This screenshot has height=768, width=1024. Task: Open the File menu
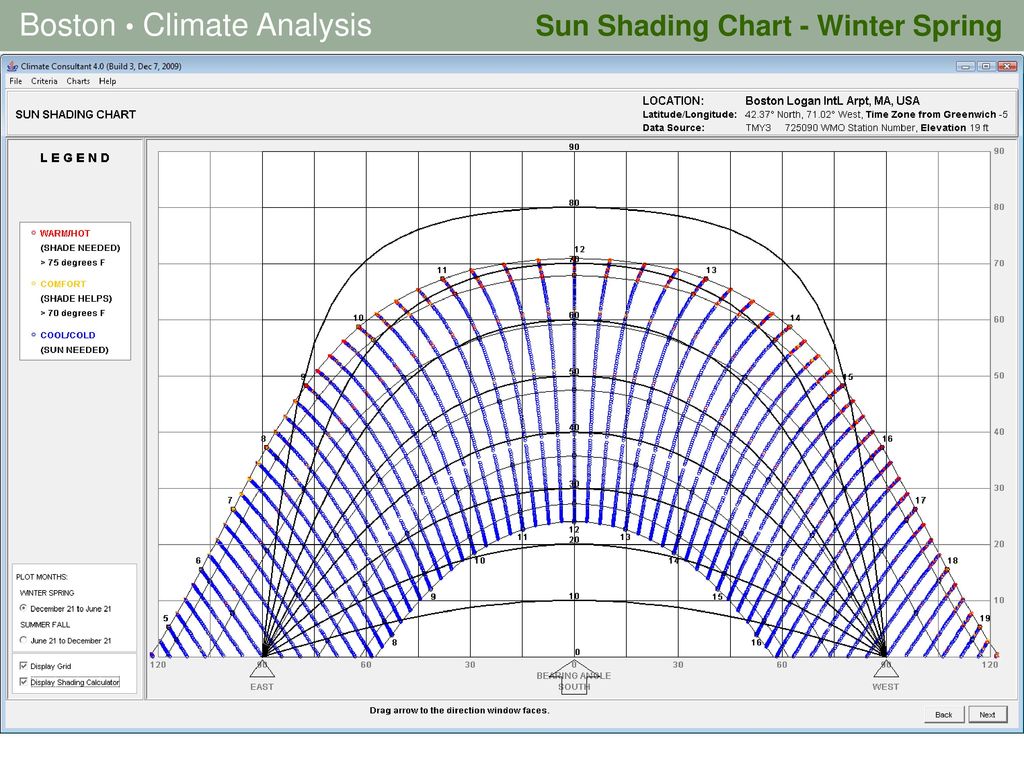[16, 81]
